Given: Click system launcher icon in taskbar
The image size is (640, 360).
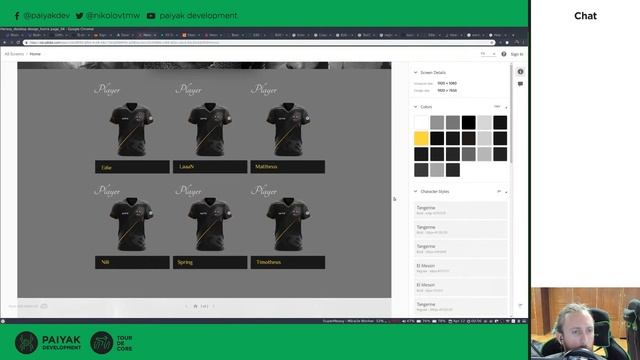Looking at the screenshot, I should 3,321.
